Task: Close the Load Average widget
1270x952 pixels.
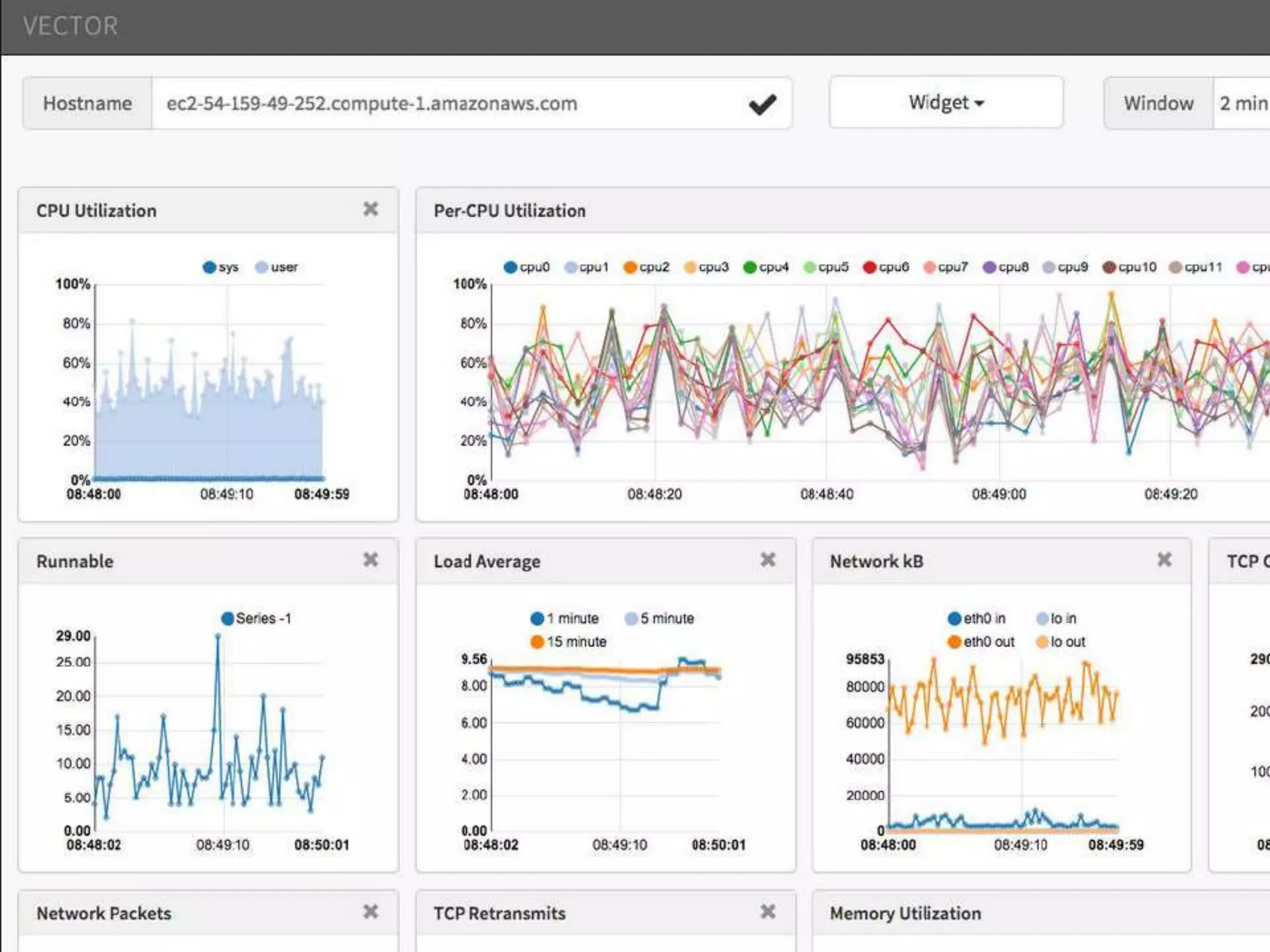Action: tap(768, 560)
